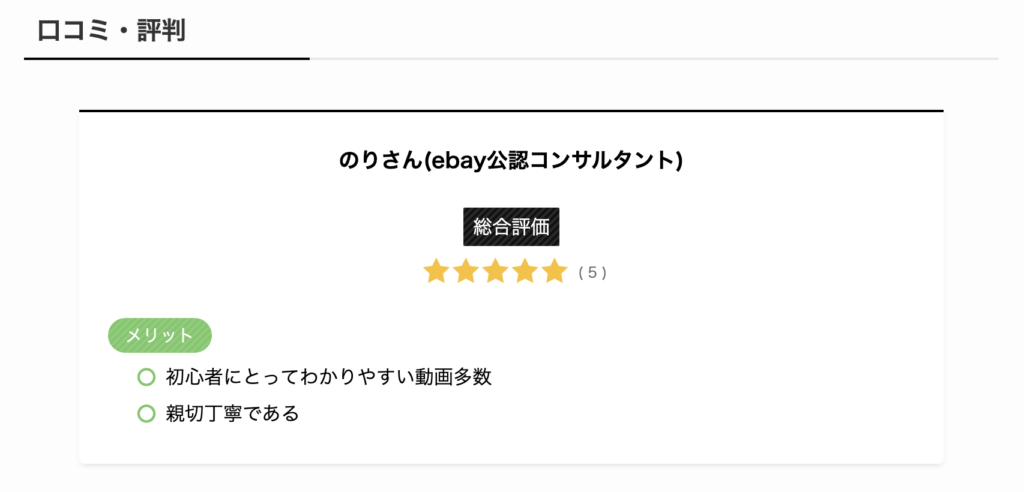Click green circle beside 親切丁寧である
The height and width of the screenshot is (492, 1024).
pos(146,414)
